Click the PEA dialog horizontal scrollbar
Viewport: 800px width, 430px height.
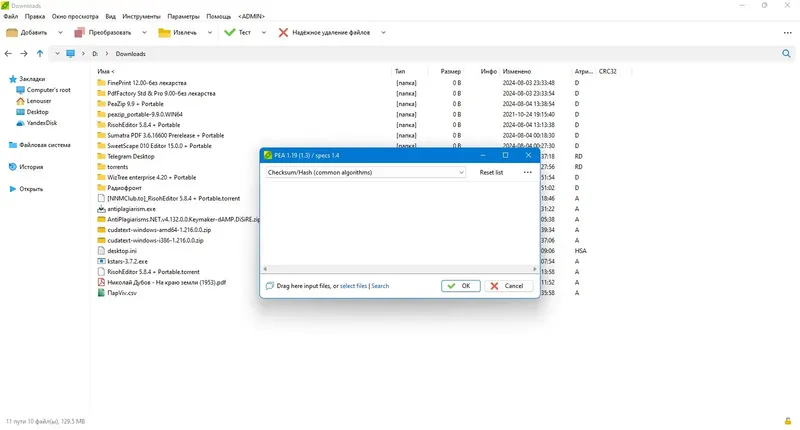[399, 269]
